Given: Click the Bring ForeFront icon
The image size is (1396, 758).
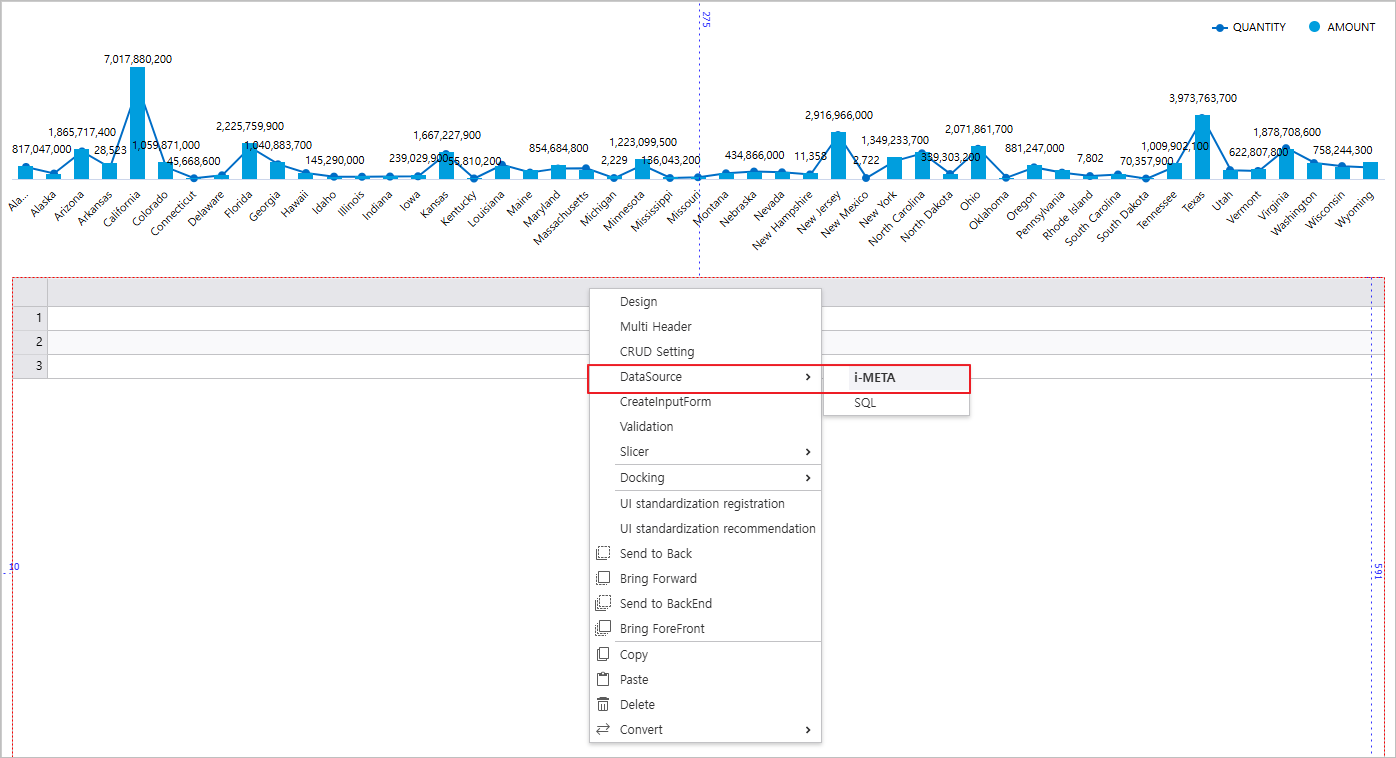Looking at the screenshot, I should (602, 628).
